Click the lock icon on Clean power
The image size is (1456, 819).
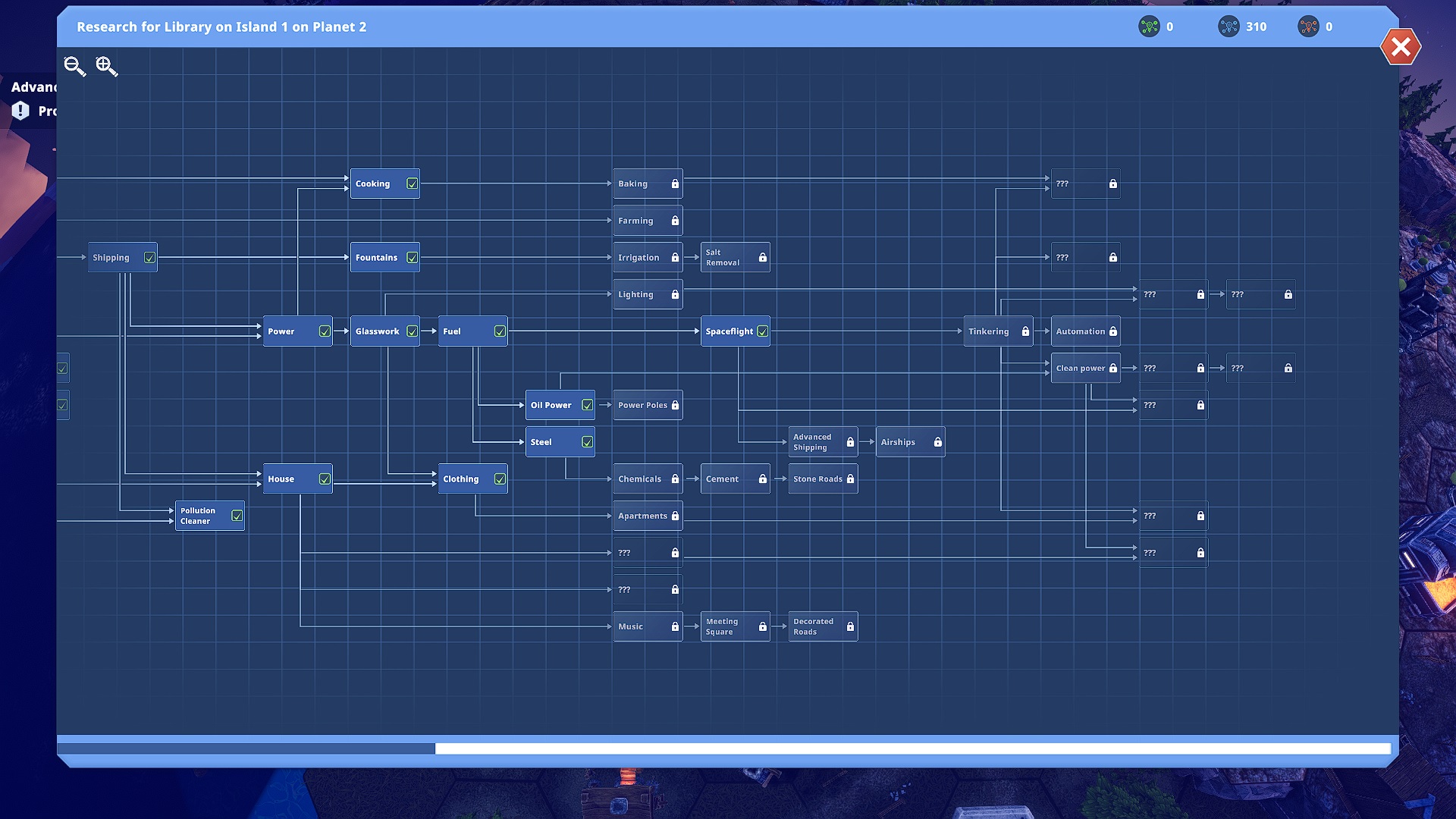pos(1113,368)
